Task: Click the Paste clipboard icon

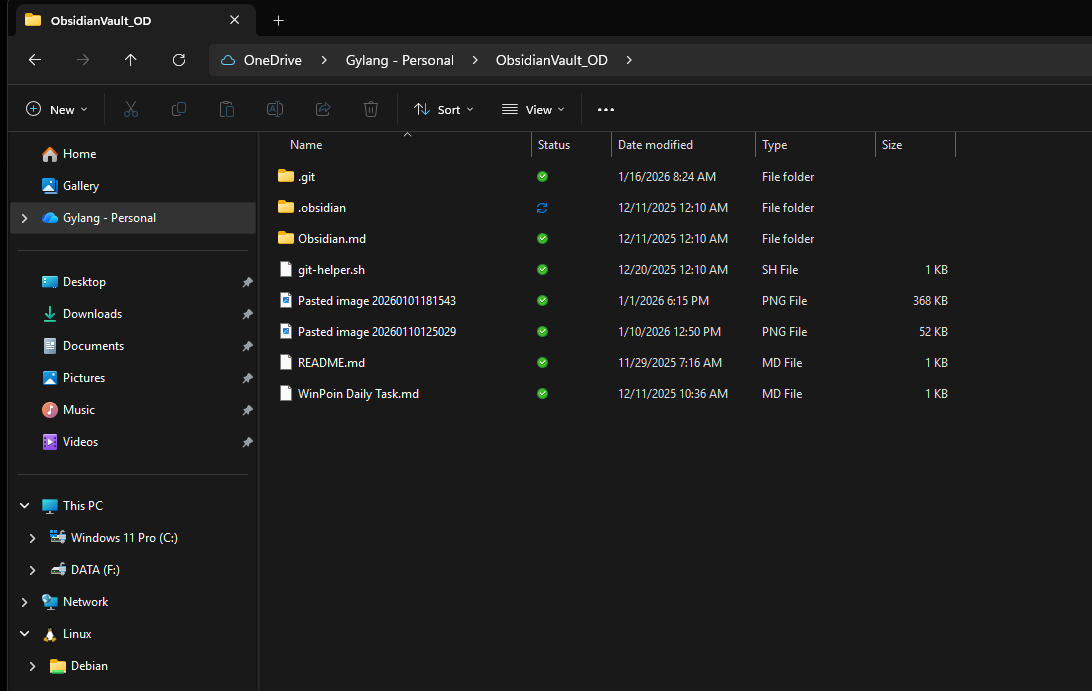Action: [x=227, y=109]
